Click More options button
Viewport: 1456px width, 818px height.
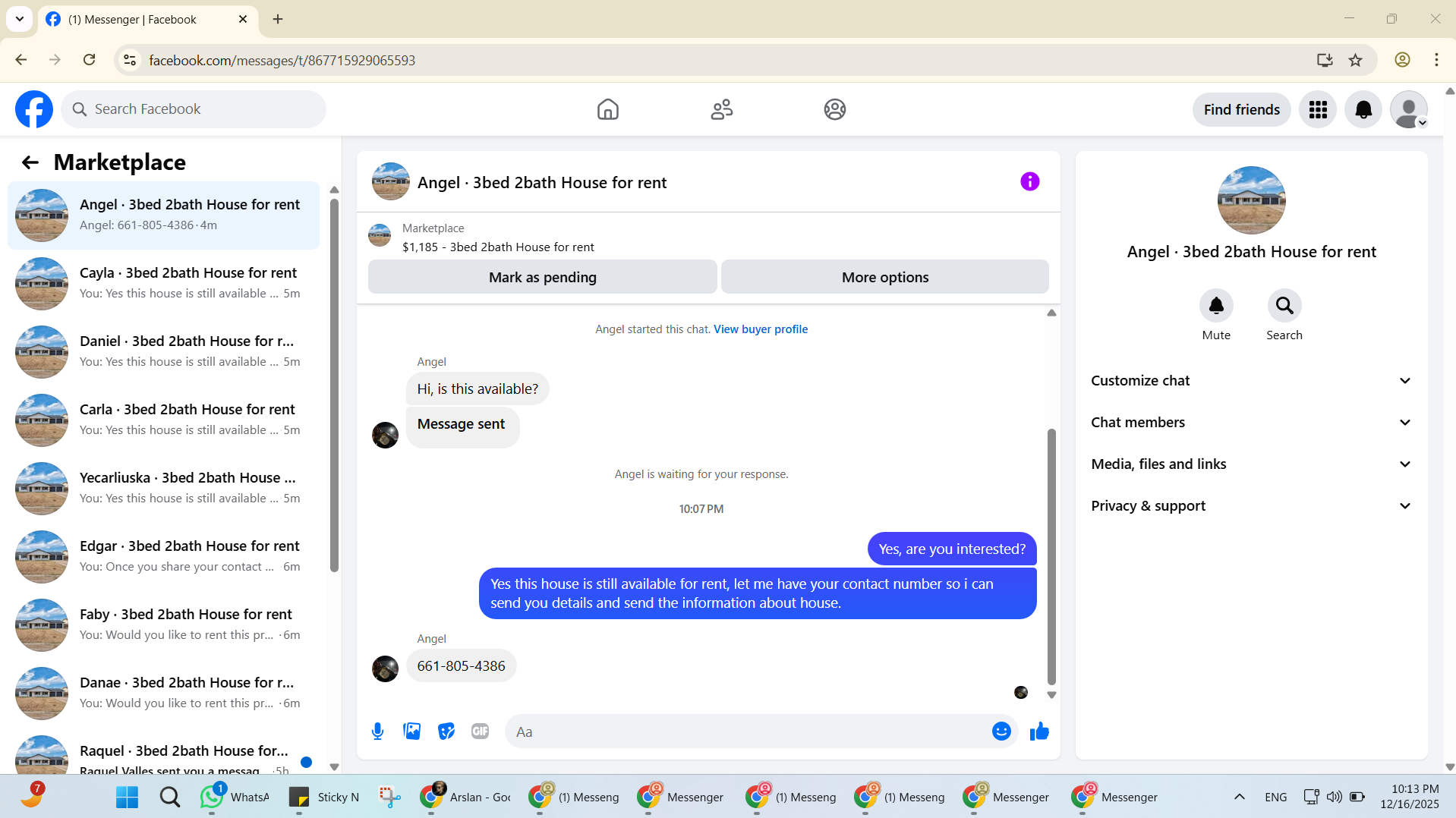[x=885, y=277]
